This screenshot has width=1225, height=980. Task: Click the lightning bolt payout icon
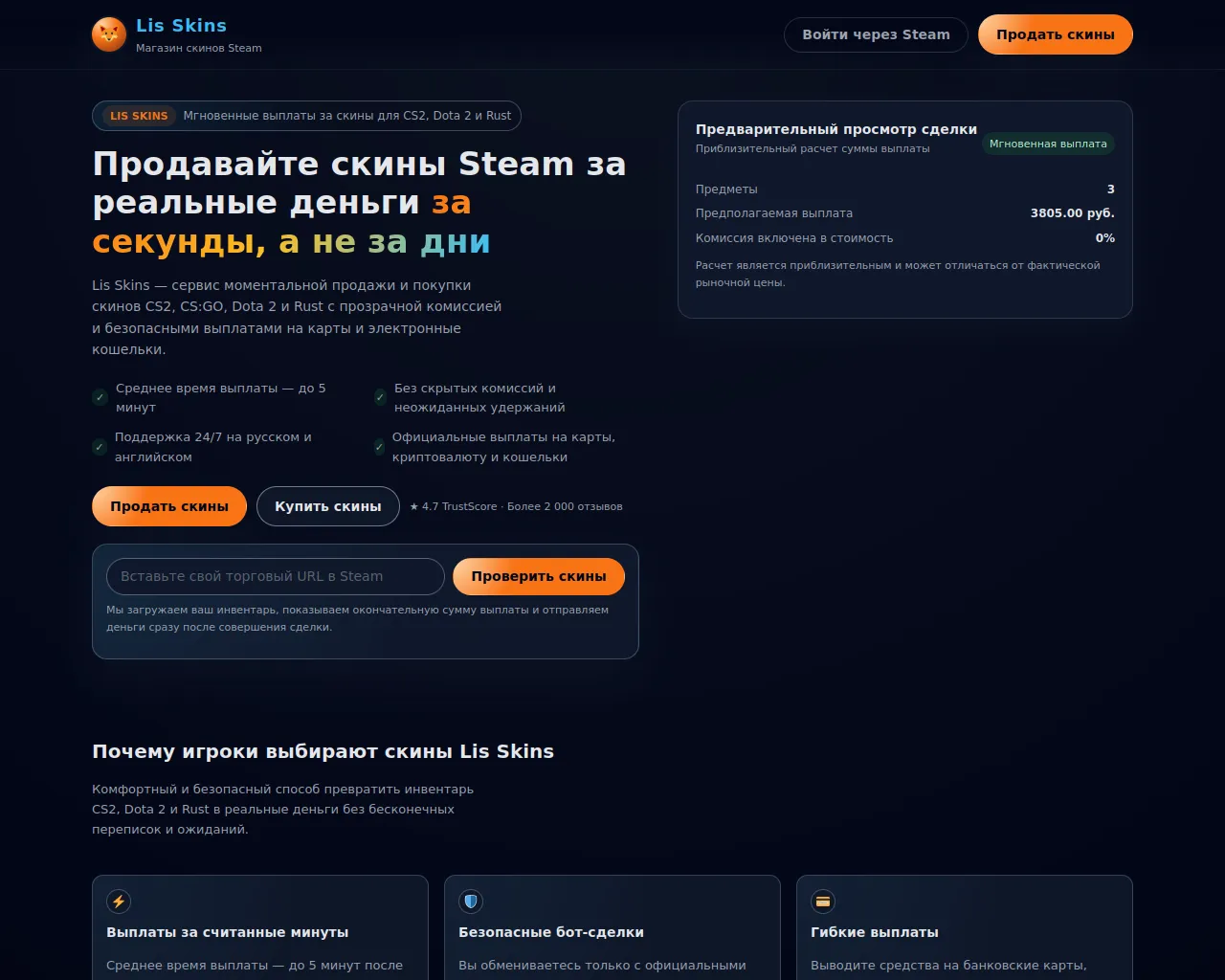[x=119, y=902]
